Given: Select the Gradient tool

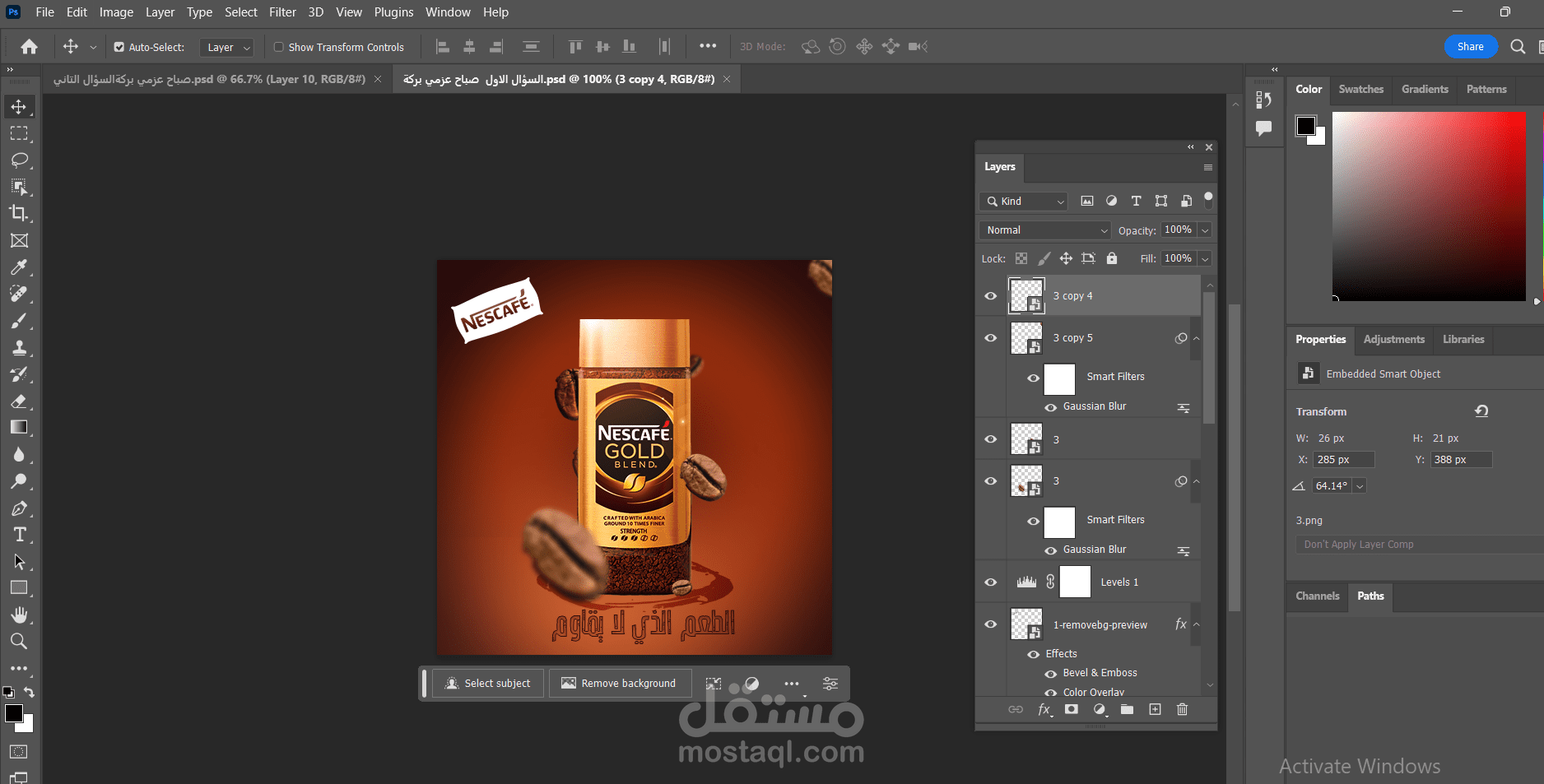Looking at the screenshot, I should 19,427.
